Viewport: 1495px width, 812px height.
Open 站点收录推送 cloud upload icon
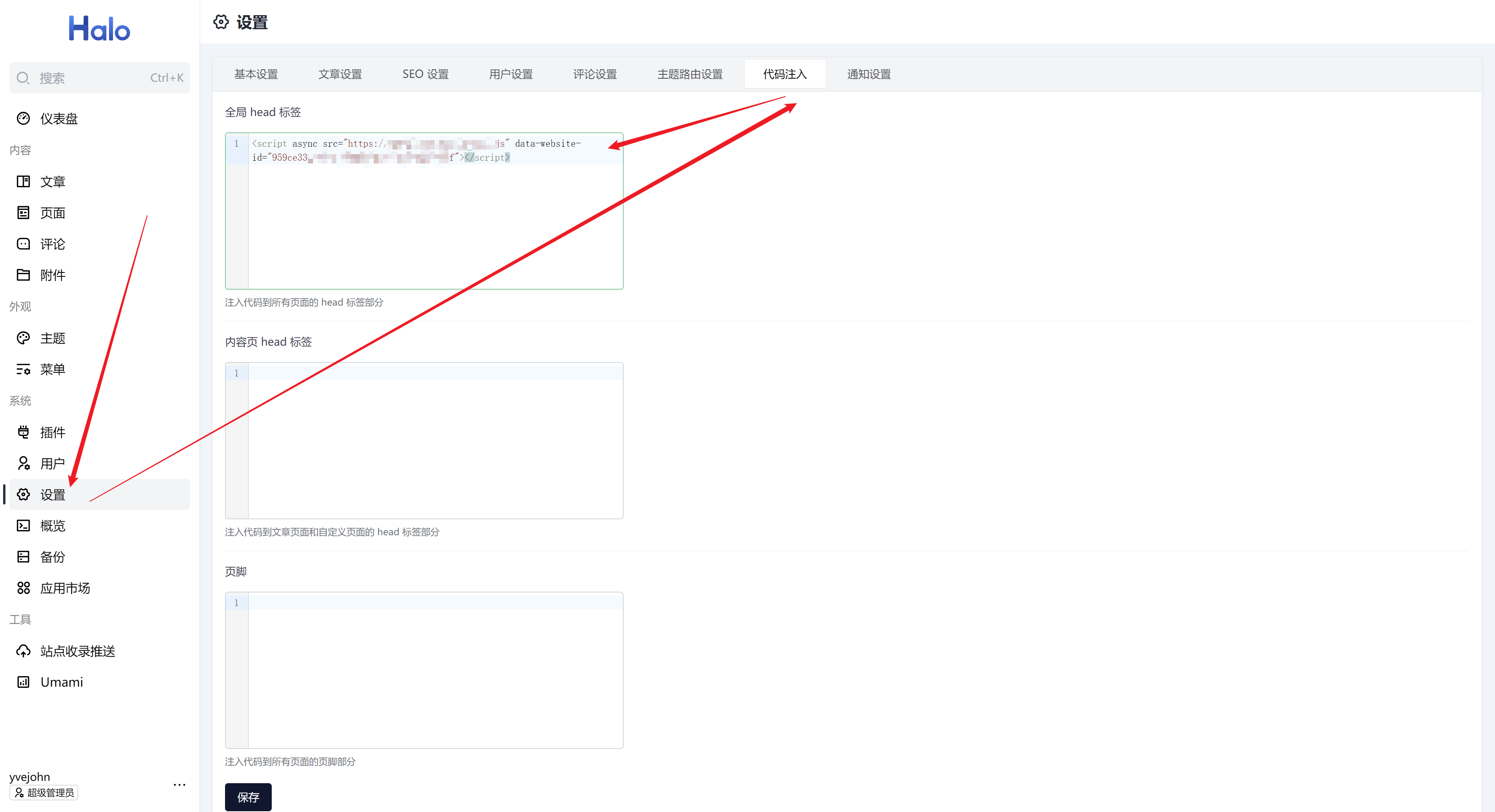(x=23, y=650)
